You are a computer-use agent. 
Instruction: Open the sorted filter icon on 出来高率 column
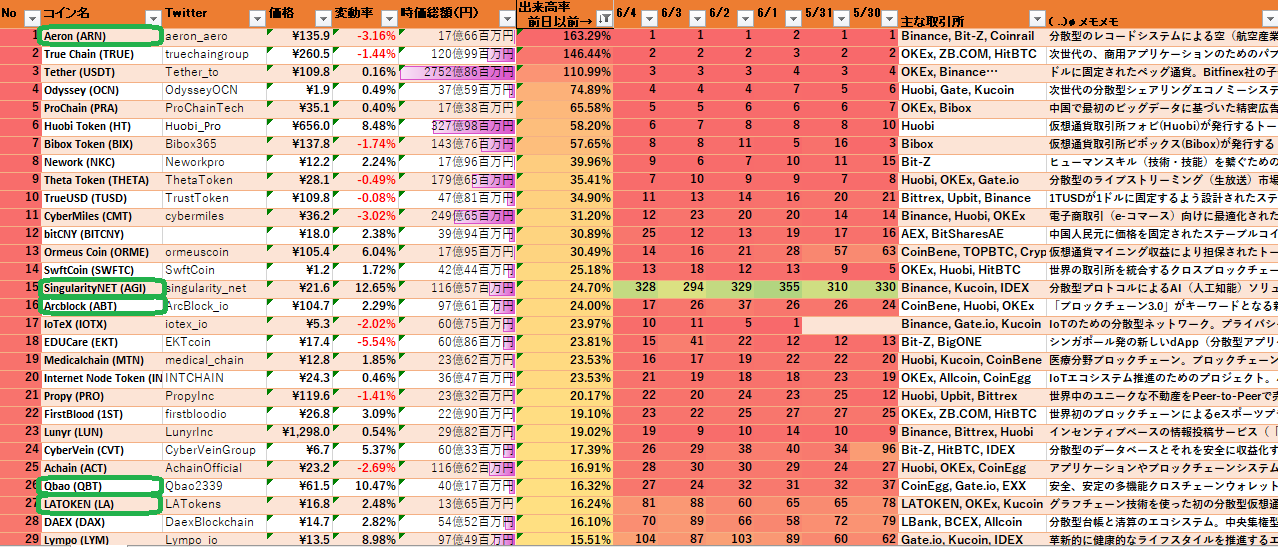pyautogui.click(x=604, y=18)
